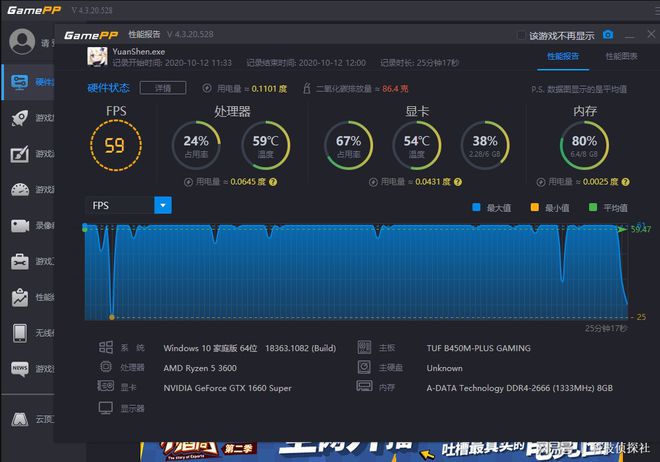Click the graphics card power help icon
This screenshot has width=660, height=462.
pyautogui.click(x=458, y=182)
